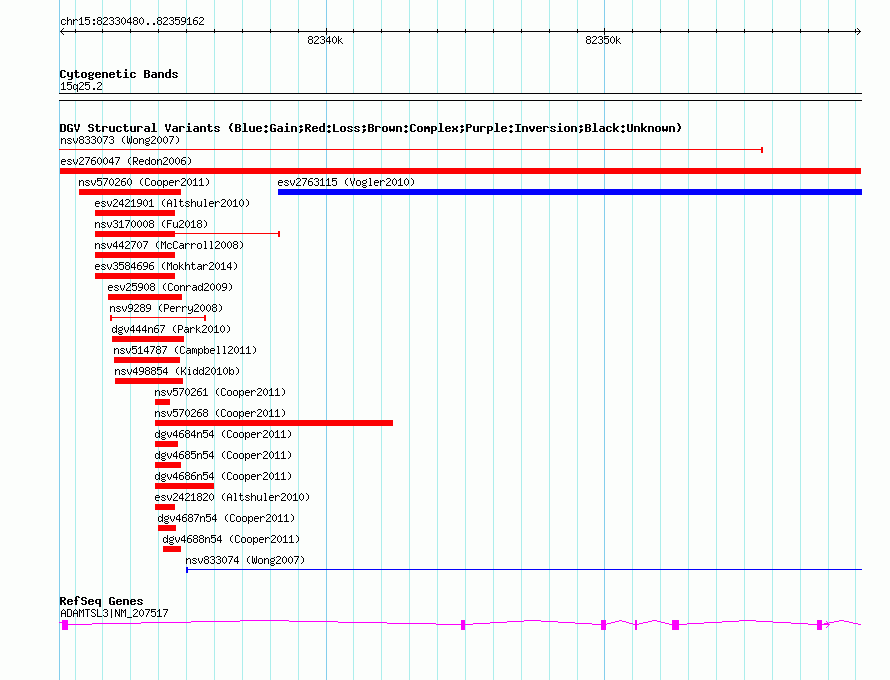Click the nsv9289 (Perry2008) variant label

166,308
